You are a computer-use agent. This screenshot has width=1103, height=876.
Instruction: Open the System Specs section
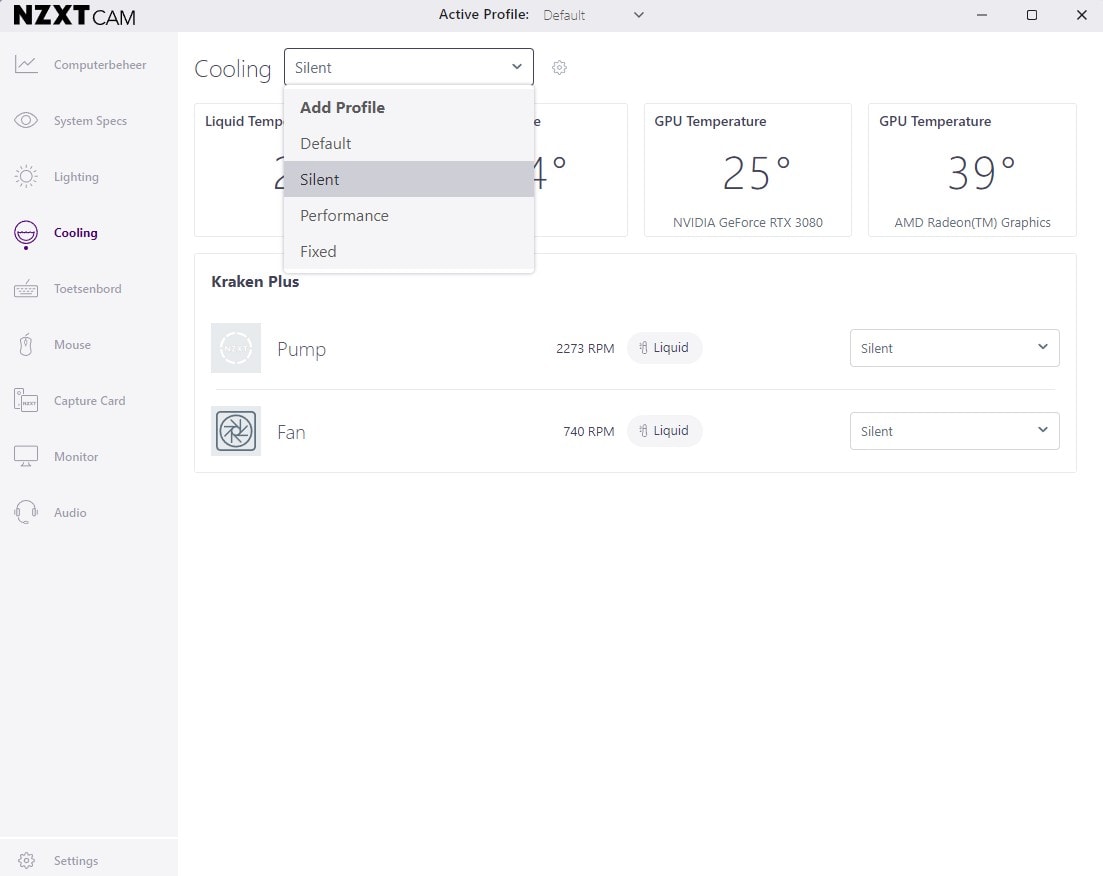90,120
